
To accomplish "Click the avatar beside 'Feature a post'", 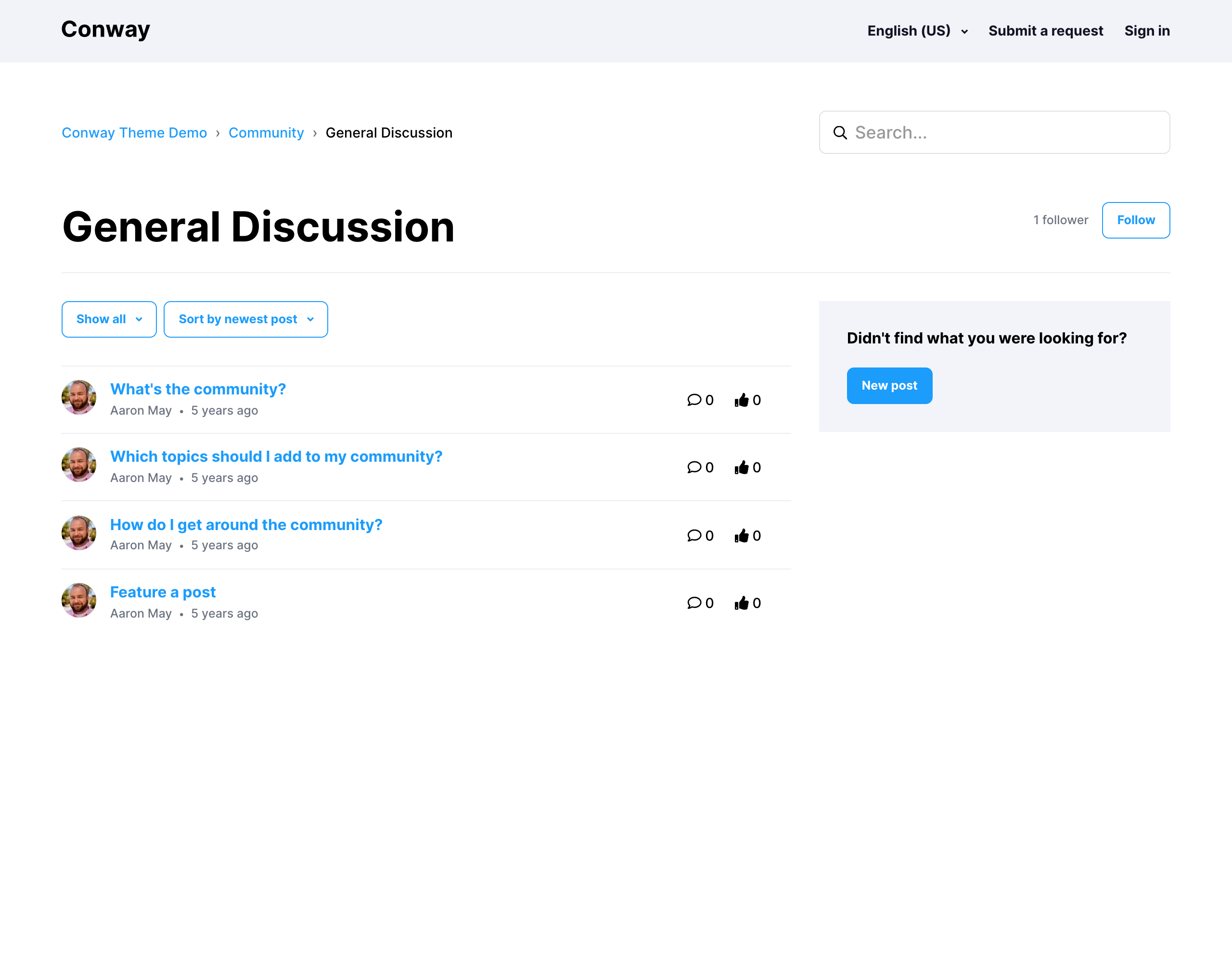I will tap(79, 600).
